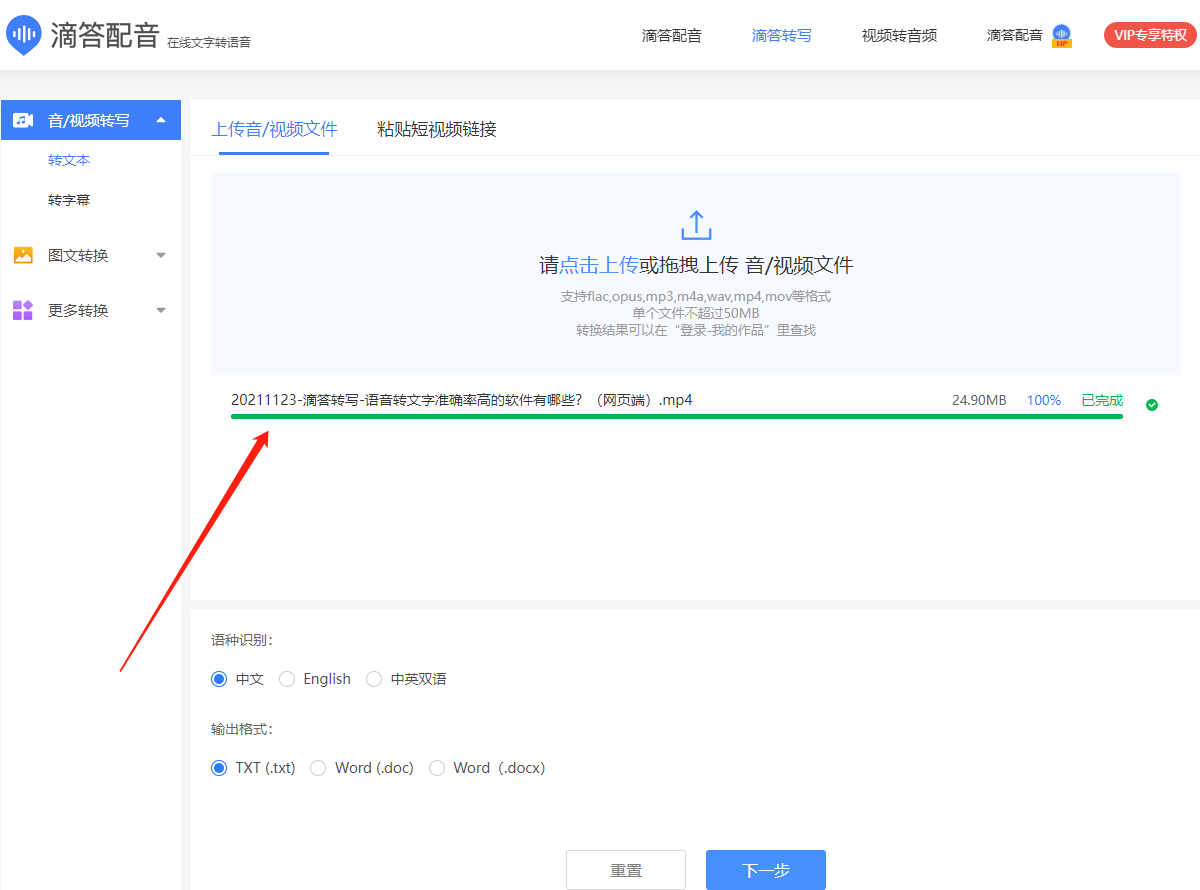Viewport: 1200px width, 890px height.
Task: Click the 100% progress percentage
Action: (x=1044, y=400)
